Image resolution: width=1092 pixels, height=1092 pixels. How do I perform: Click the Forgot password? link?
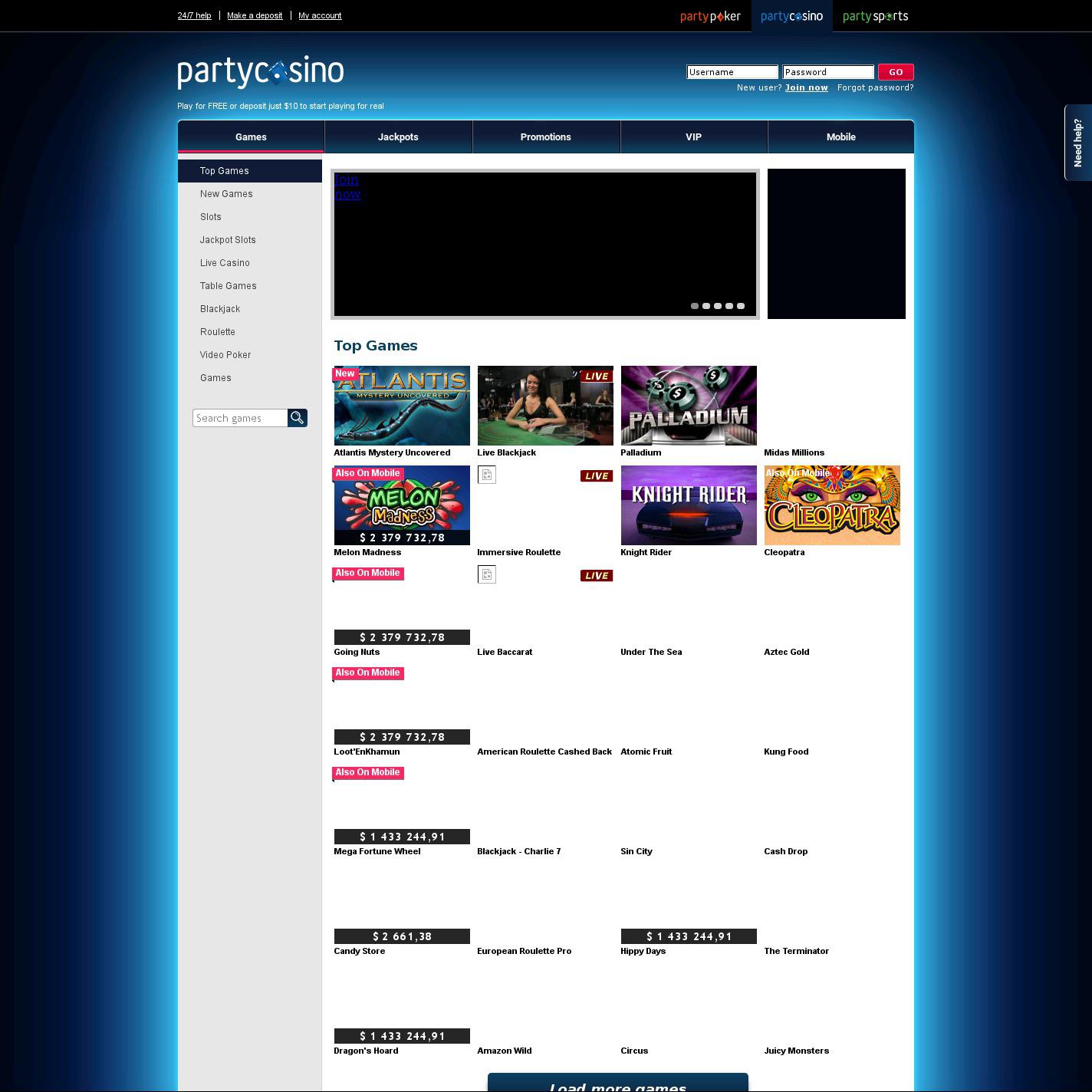click(875, 87)
